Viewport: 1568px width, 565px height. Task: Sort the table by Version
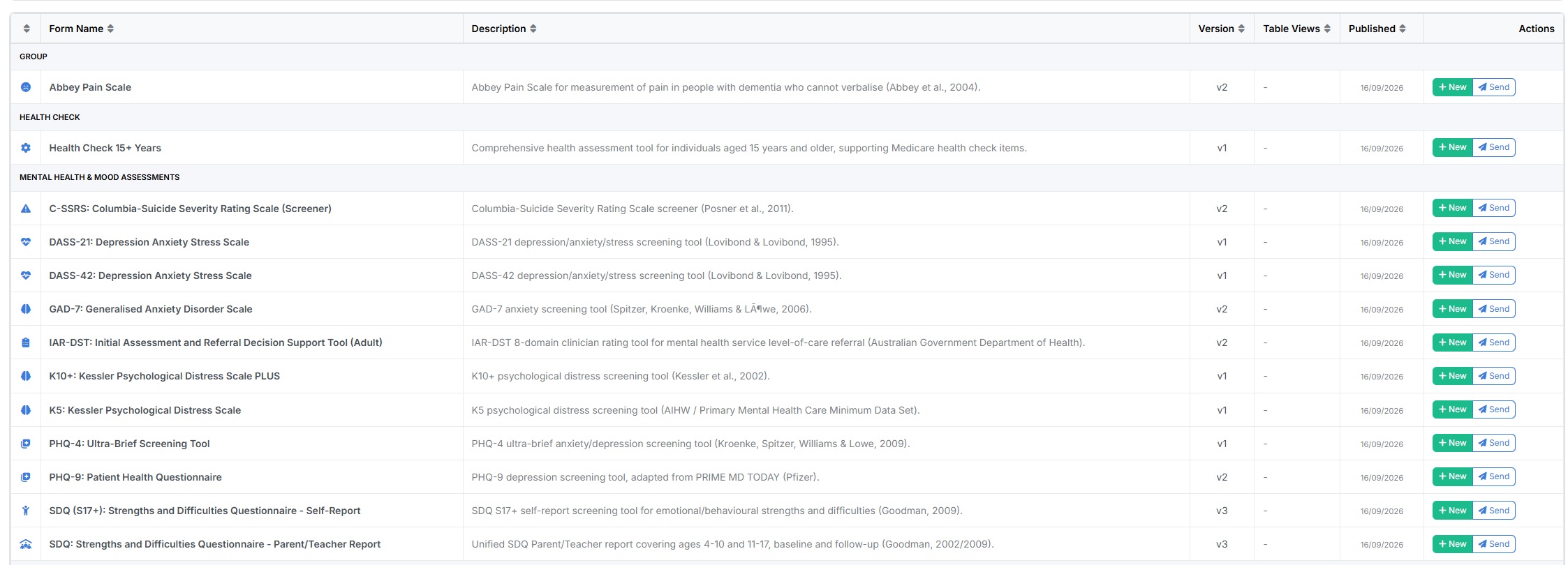coord(1222,29)
